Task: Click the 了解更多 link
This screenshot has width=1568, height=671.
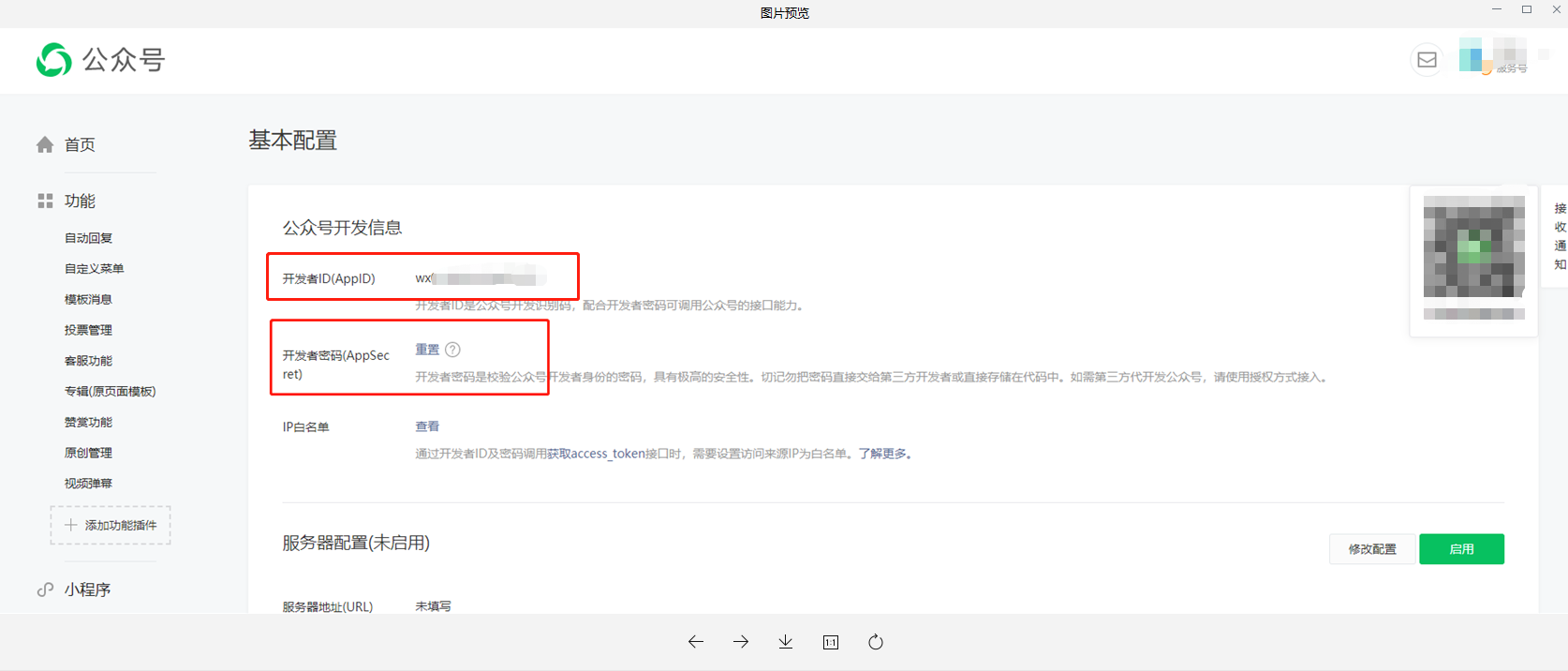Action: coord(882,454)
